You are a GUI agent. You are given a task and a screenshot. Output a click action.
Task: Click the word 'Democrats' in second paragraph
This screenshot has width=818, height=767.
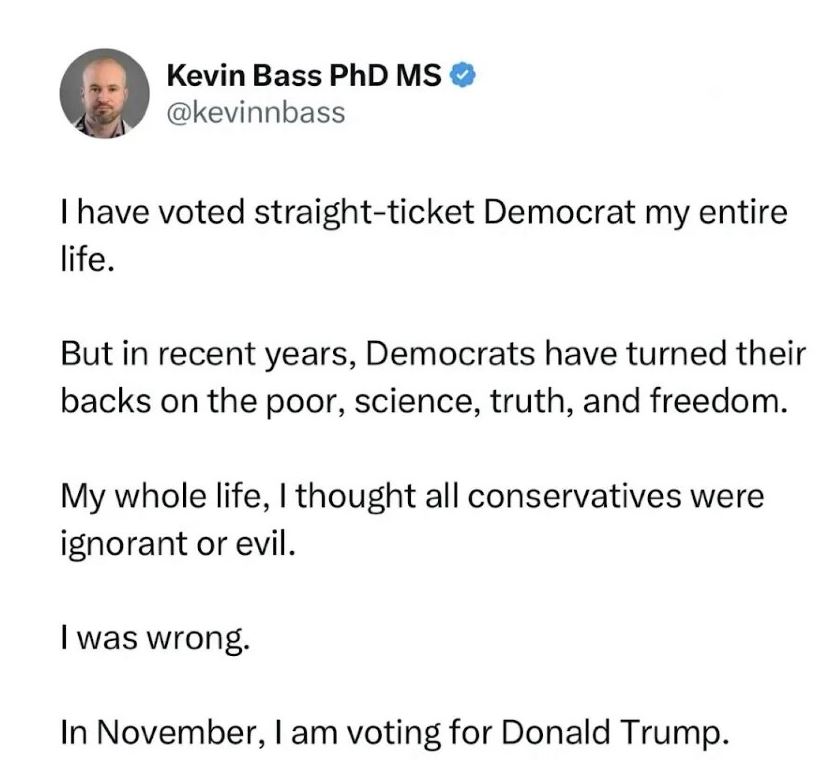click(450, 354)
